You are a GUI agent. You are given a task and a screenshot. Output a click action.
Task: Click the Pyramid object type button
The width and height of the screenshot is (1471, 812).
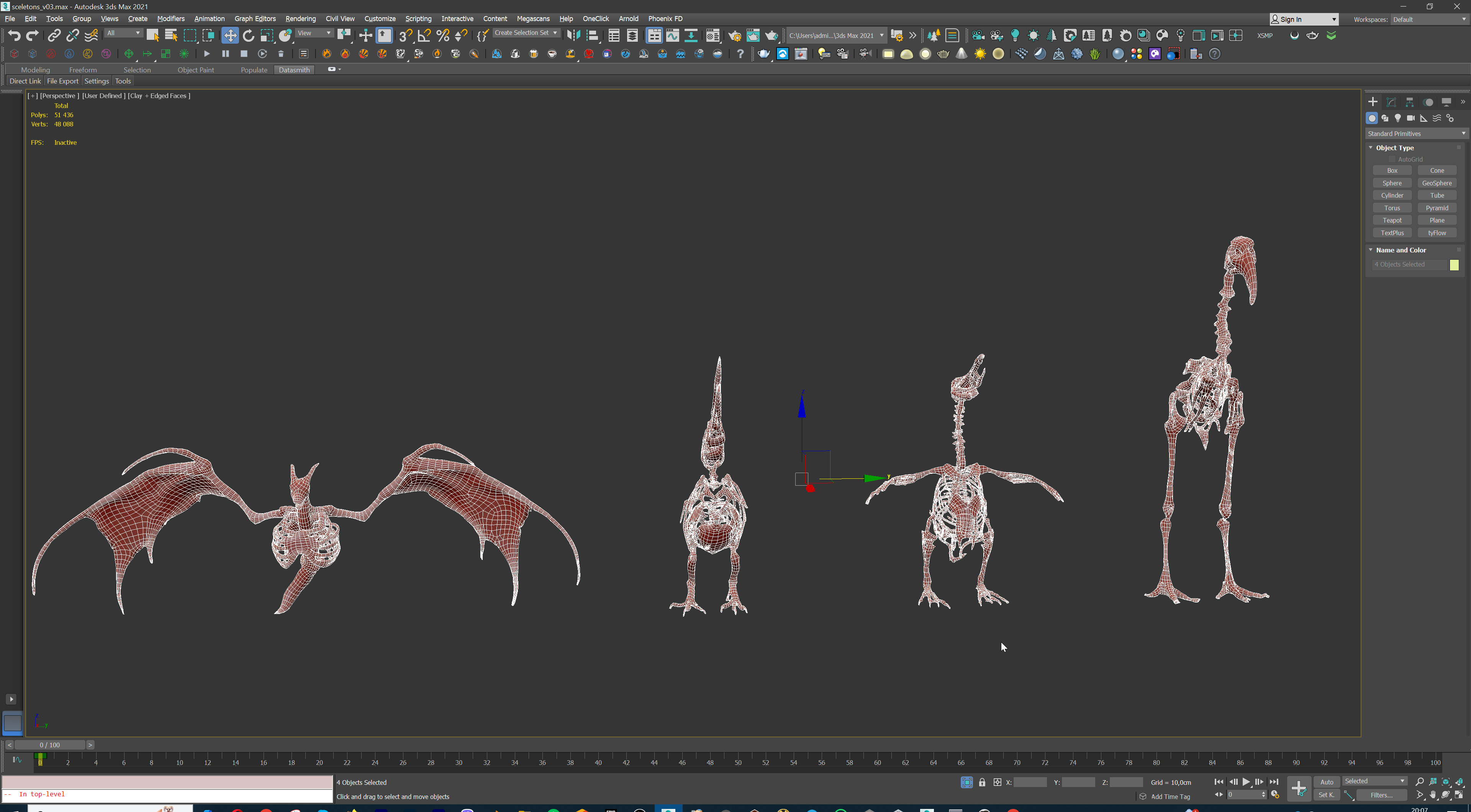1437,208
